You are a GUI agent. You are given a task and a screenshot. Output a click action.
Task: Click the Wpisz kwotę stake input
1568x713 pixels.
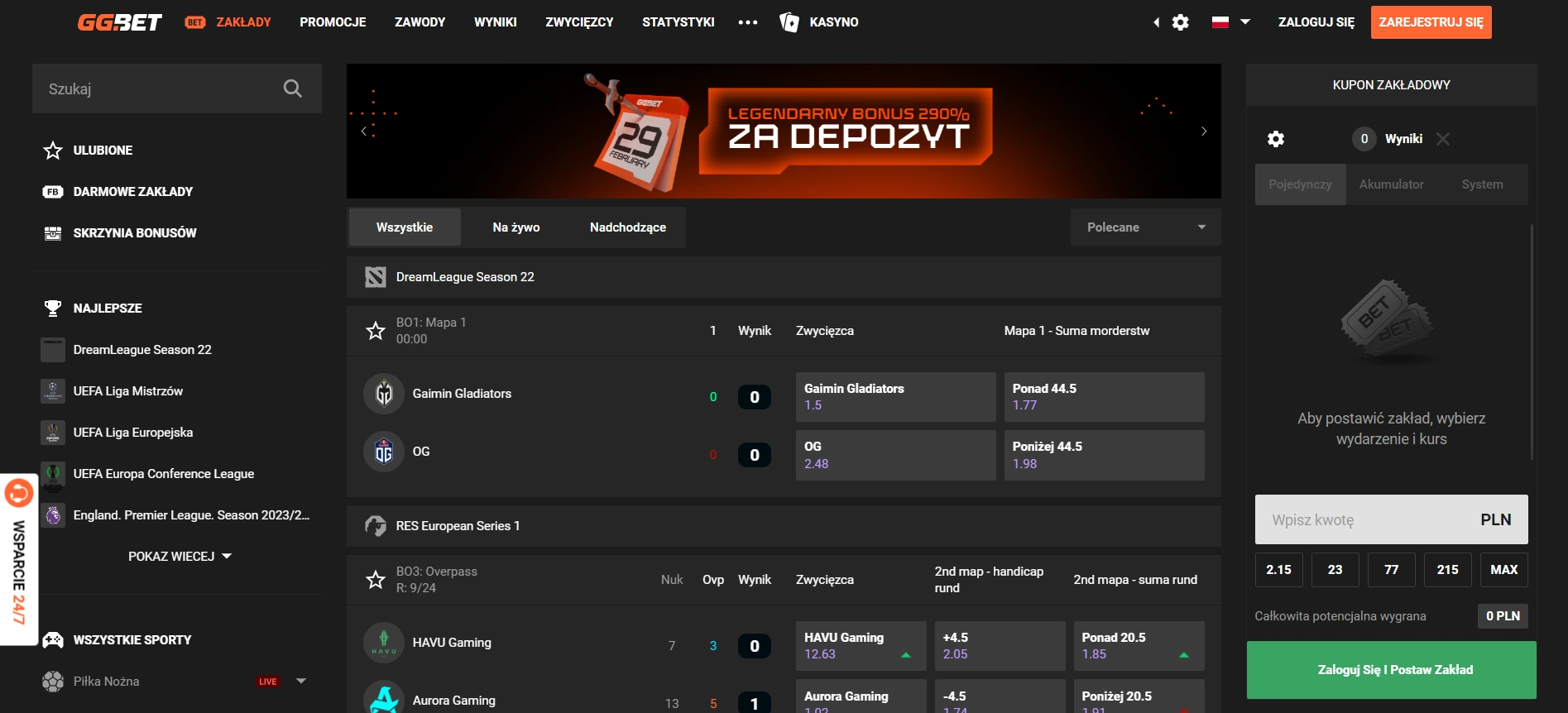tap(1392, 519)
